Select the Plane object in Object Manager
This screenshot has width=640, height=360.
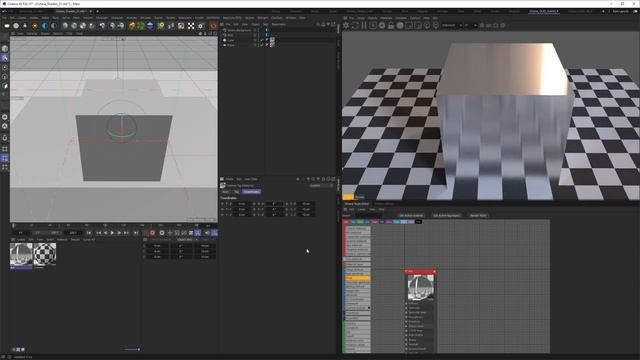coord(231,45)
